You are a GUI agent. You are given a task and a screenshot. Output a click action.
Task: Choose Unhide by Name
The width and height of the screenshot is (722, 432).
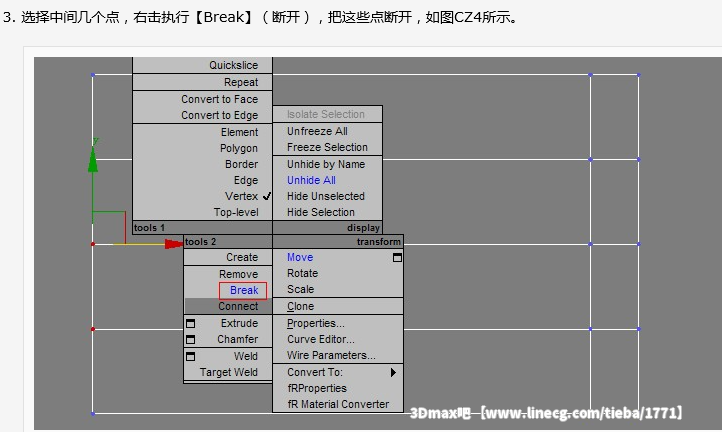click(327, 164)
